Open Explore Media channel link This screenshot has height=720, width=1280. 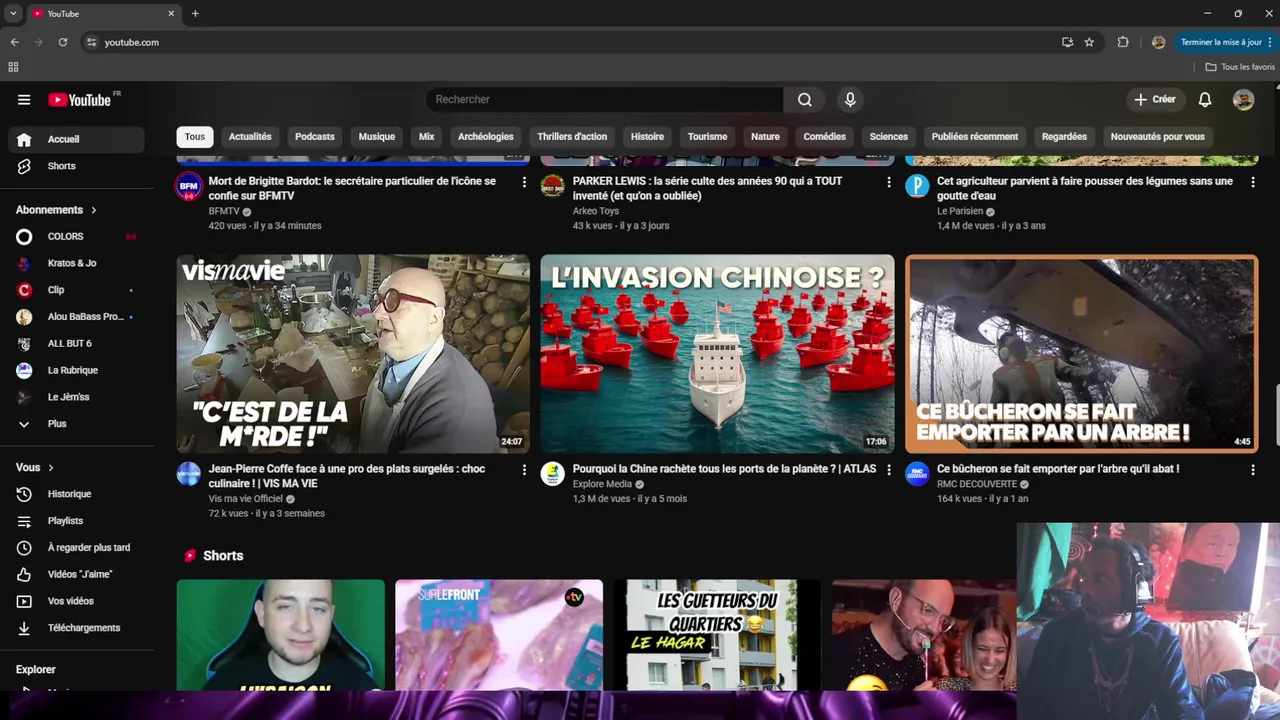(602, 484)
